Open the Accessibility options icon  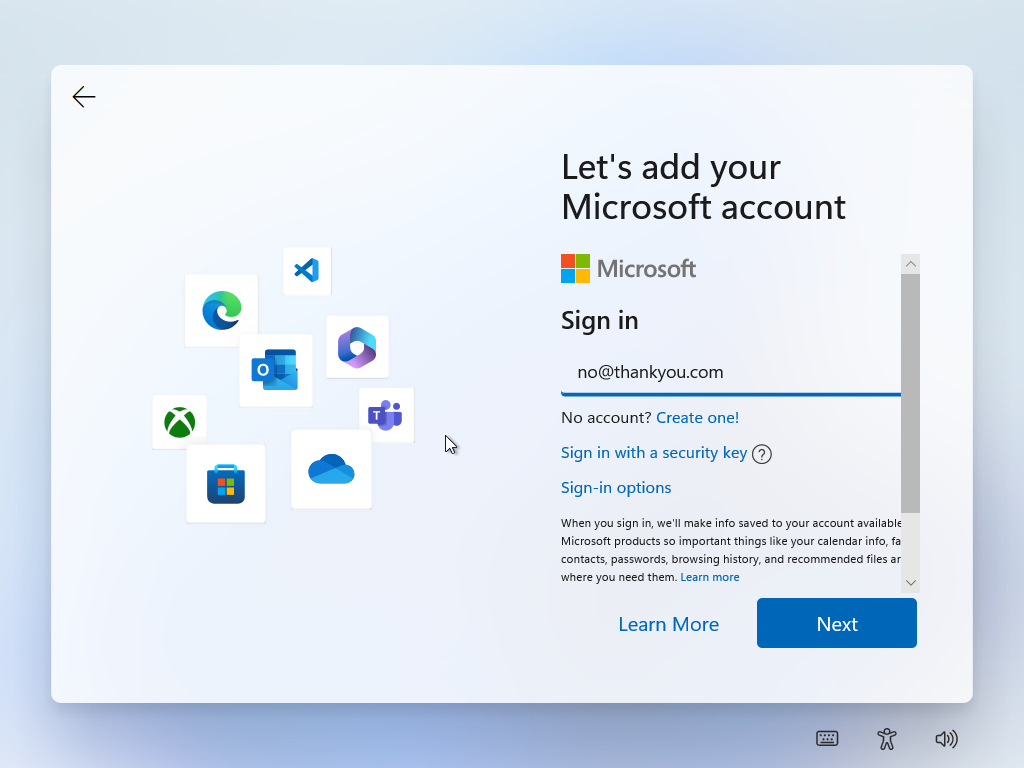click(x=886, y=739)
